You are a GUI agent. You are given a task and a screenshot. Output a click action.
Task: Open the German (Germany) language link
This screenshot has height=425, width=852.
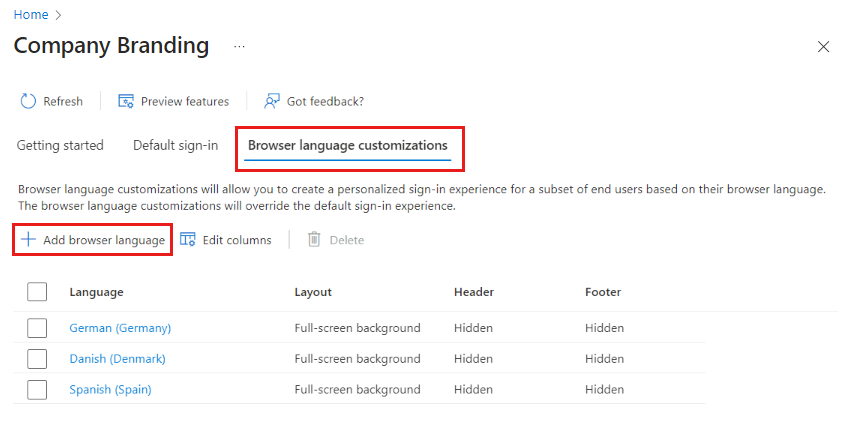(120, 328)
